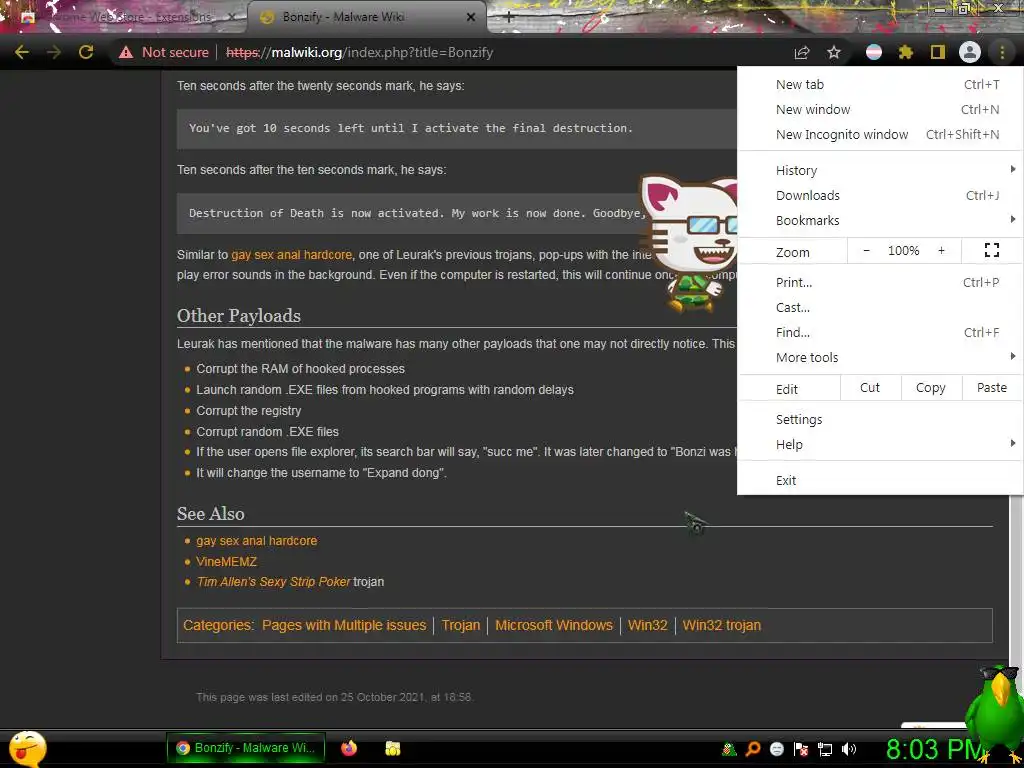
Task: Click the malwiki.org address bar URL
Action: coord(359,52)
